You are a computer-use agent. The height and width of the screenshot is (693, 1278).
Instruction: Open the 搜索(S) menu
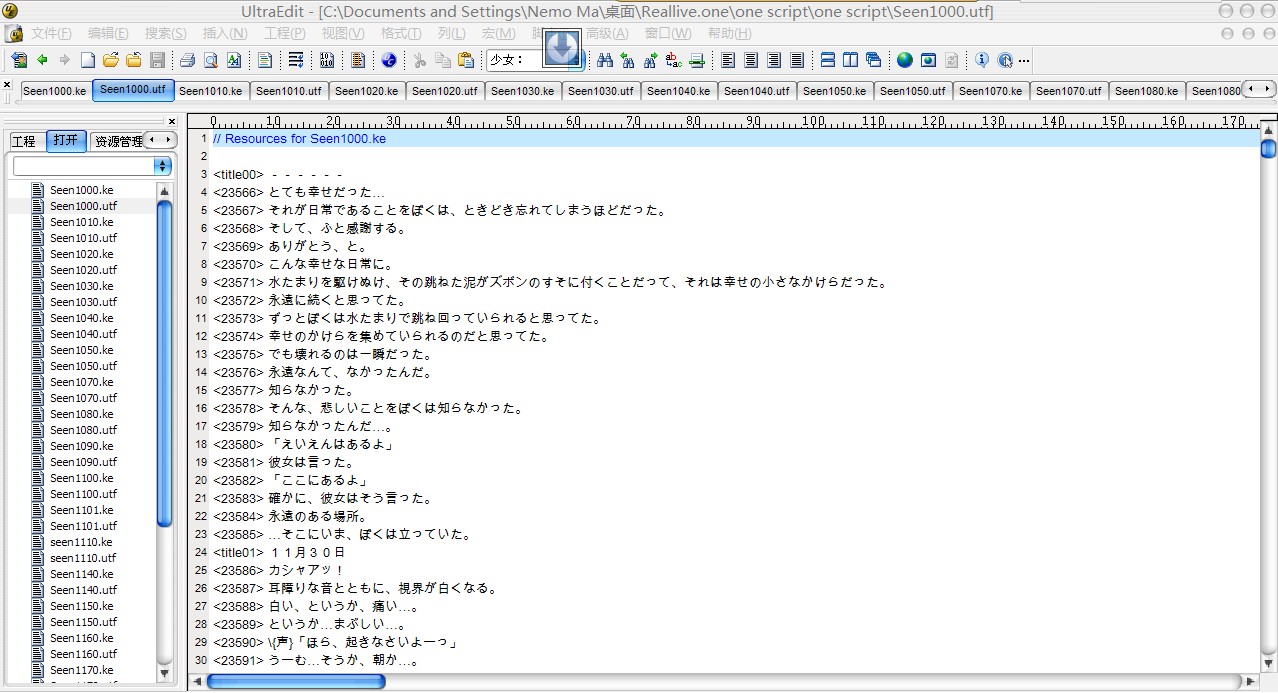(x=165, y=33)
